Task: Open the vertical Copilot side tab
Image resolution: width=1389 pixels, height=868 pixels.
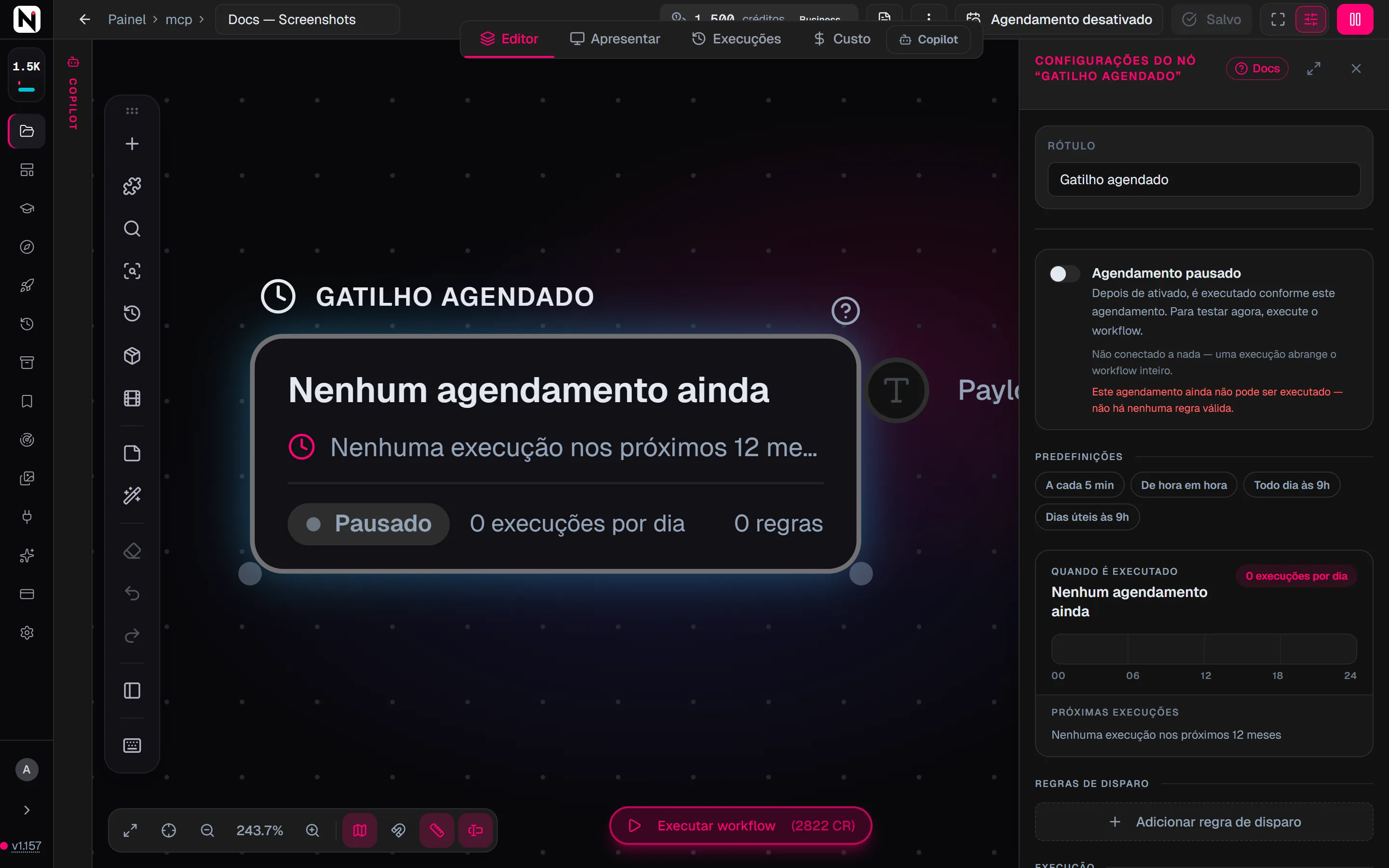Action: (x=73, y=94)
